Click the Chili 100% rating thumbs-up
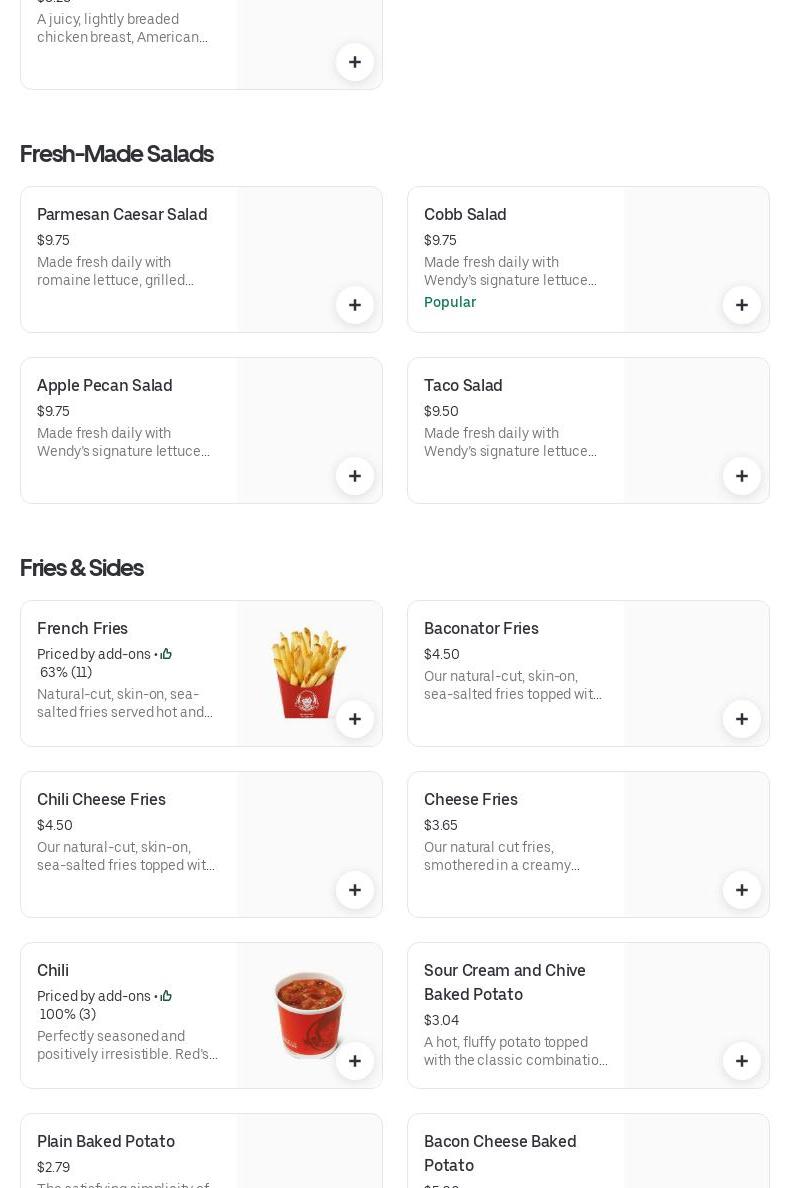Viewport: 804px width, 1188px height. coord(166,997)
